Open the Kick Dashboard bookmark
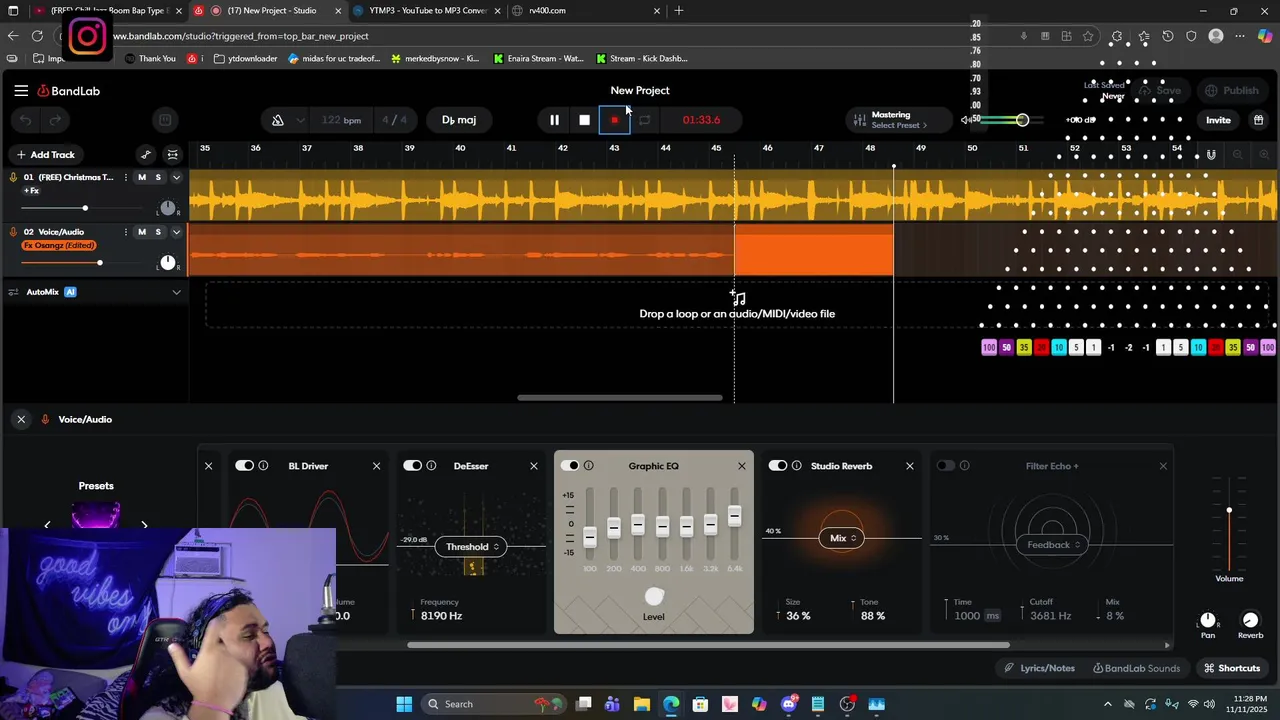1280x720 pixels. pyautogui.click(x=641, y=59)
